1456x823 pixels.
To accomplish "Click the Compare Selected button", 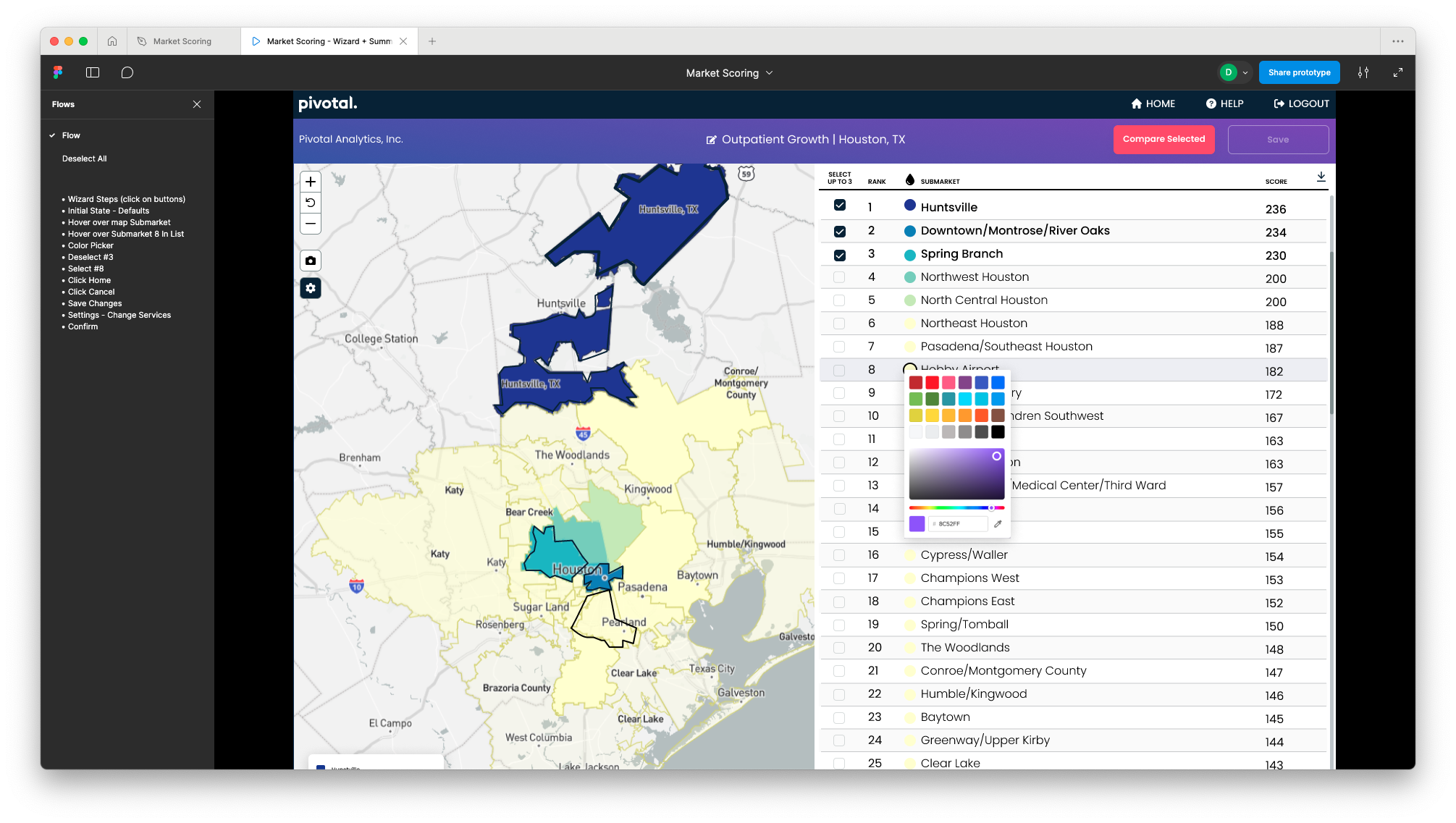I will 1163,139.
